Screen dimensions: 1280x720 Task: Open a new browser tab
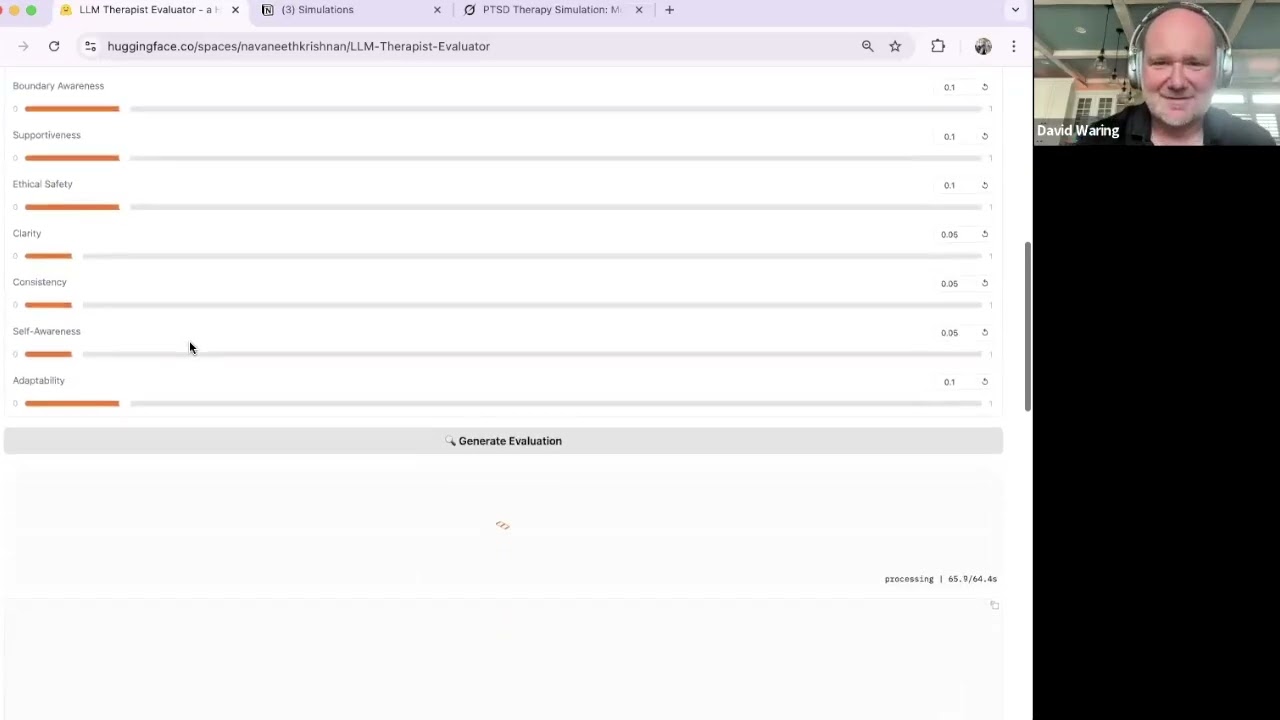(670, 10)
